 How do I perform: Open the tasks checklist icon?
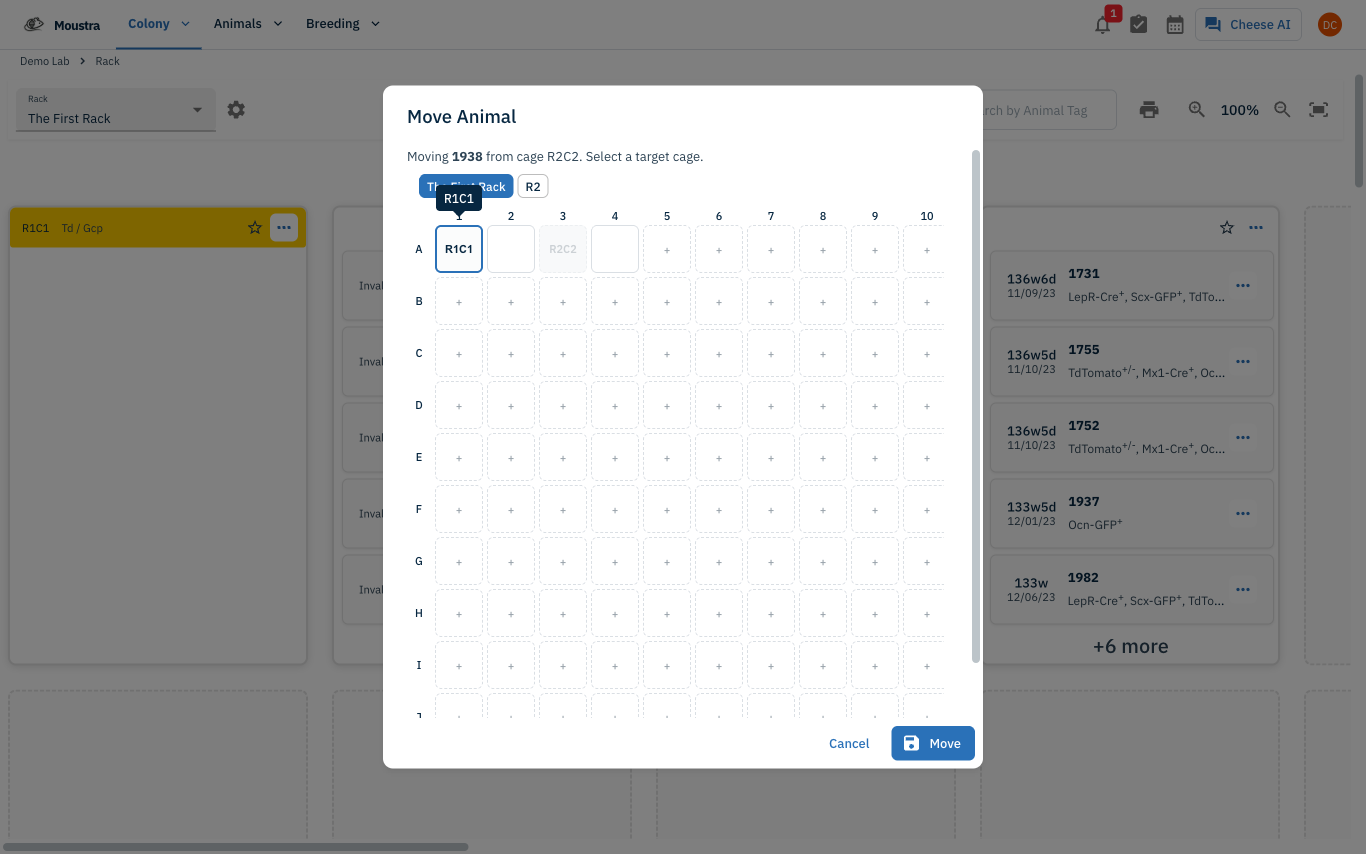(1139, 25)
